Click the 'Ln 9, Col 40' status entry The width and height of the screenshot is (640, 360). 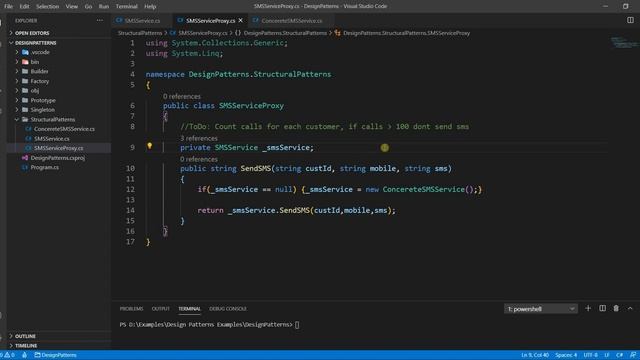[x=535, y=355]
